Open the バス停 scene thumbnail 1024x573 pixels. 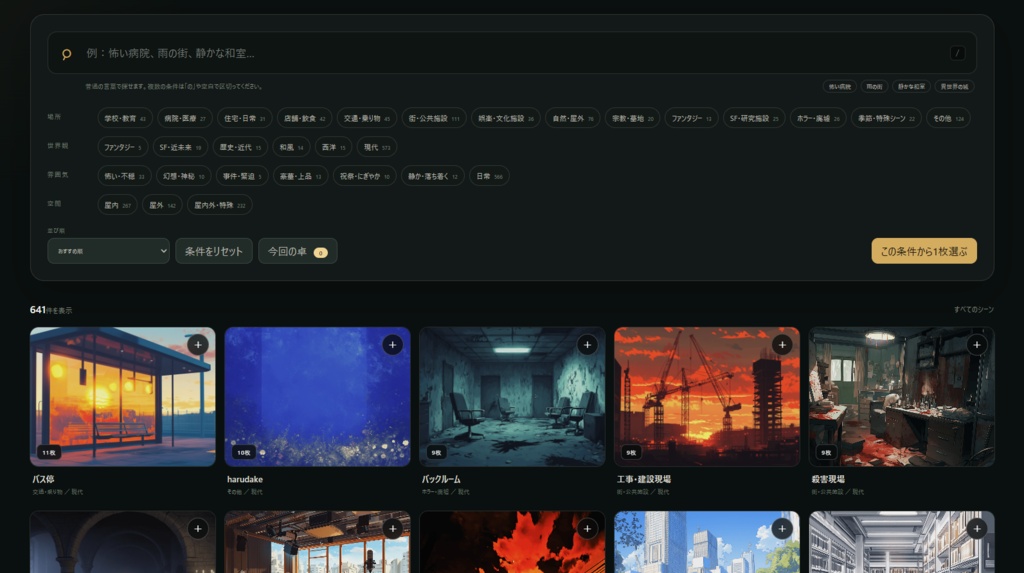click(x=122, y=397)
